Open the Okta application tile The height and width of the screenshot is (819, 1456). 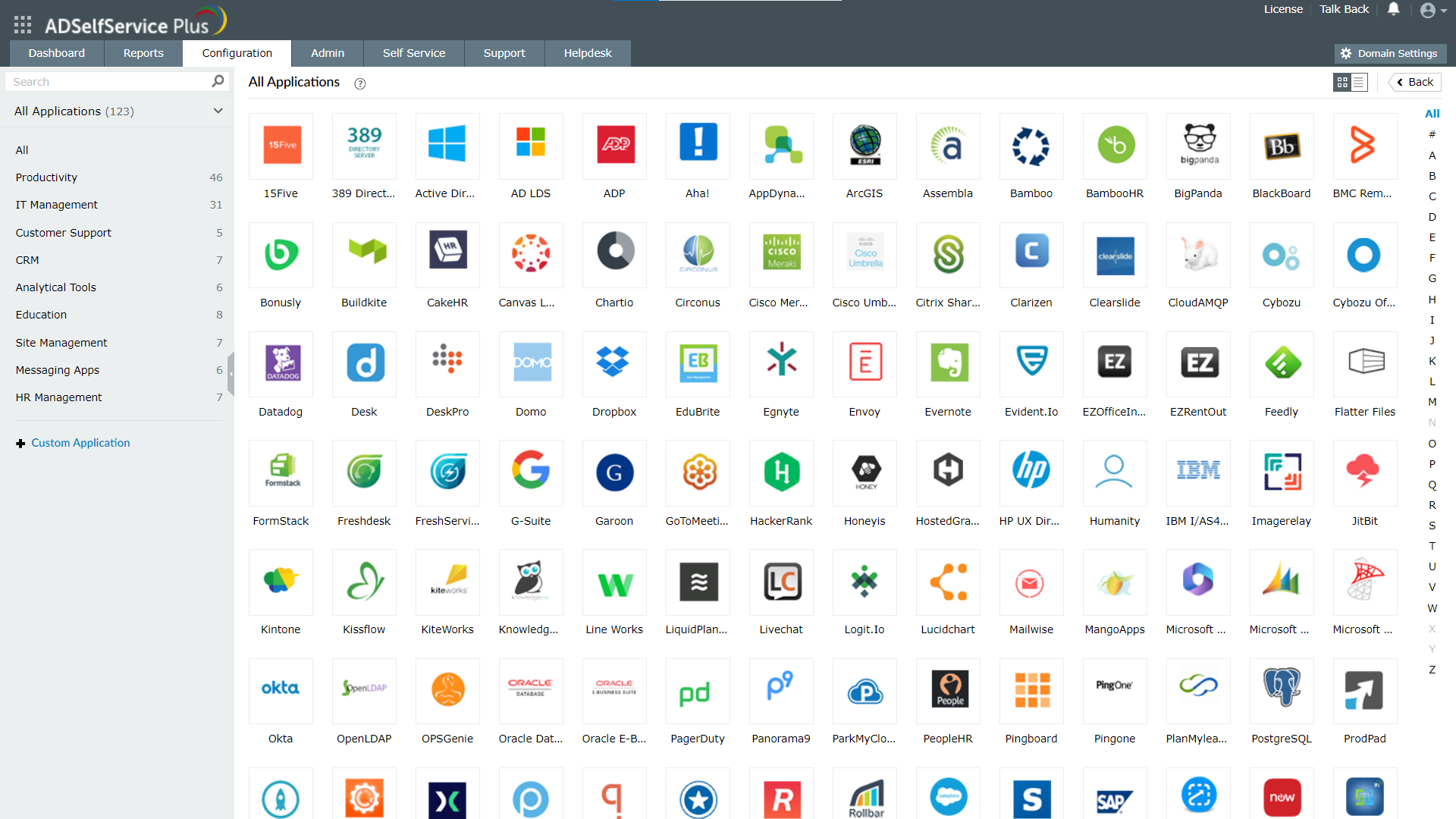(281, 690)
